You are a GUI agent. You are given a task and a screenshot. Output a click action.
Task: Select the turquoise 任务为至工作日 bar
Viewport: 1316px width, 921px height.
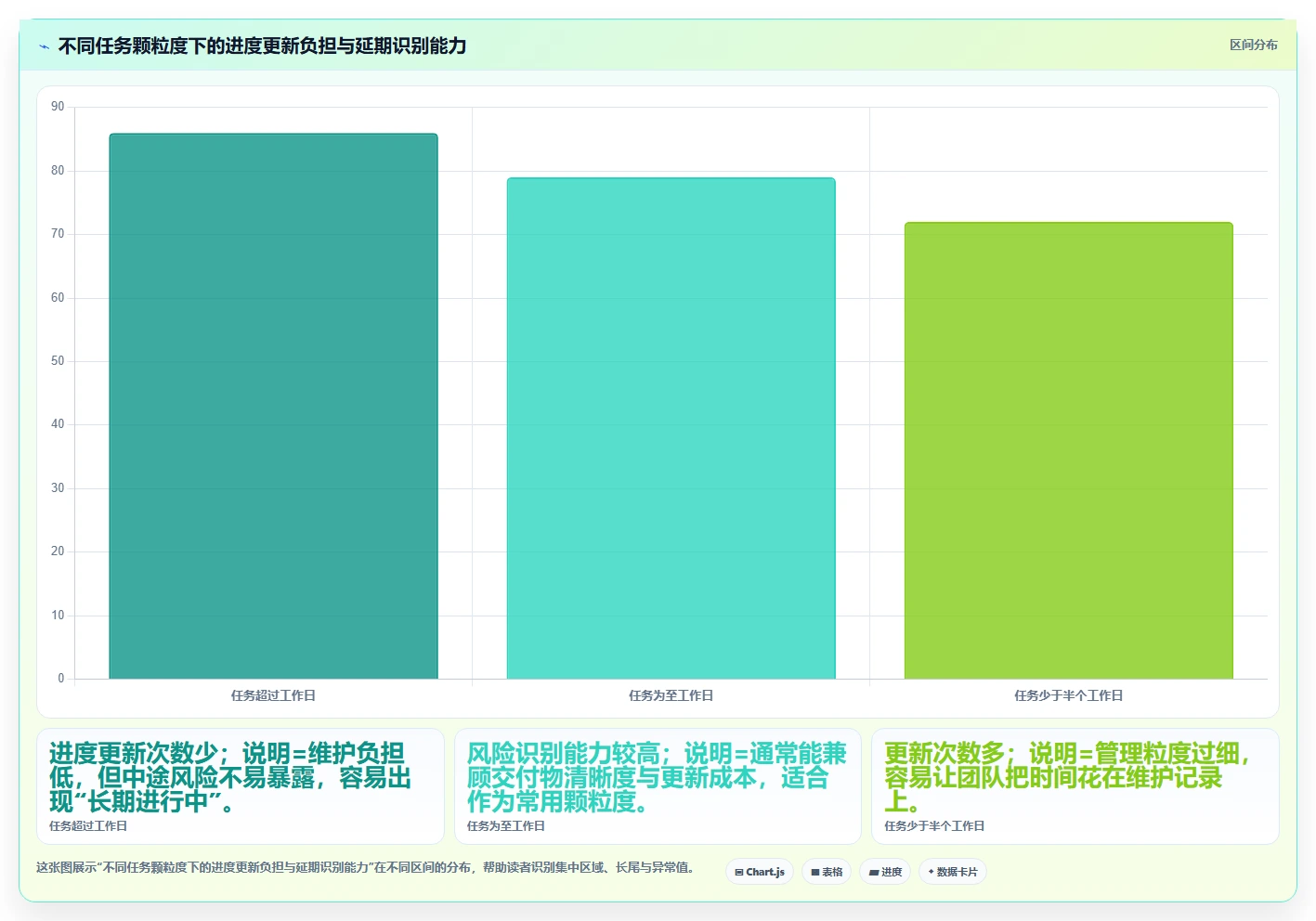point(671,428)
